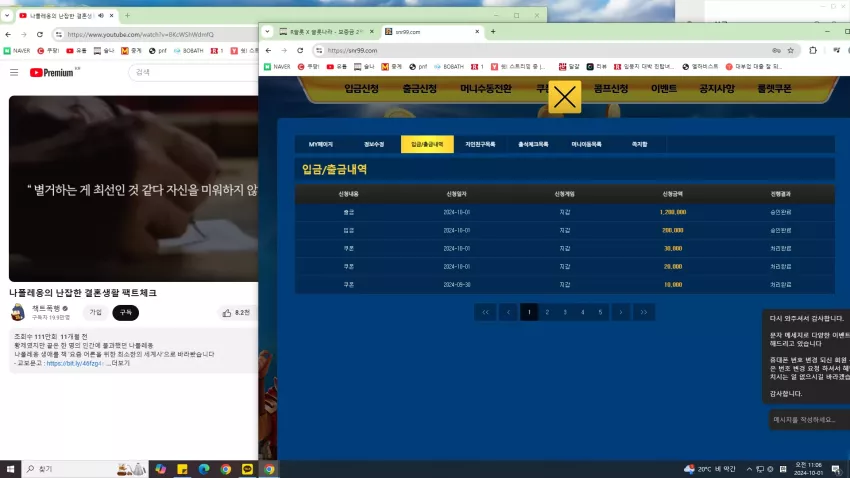Select current pagination page 1
This screenshot has height=478, width=850.
click(x=529, y=312)
